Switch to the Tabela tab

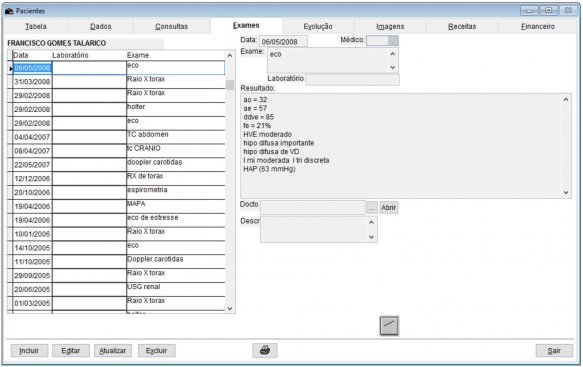tap(36, 26)
